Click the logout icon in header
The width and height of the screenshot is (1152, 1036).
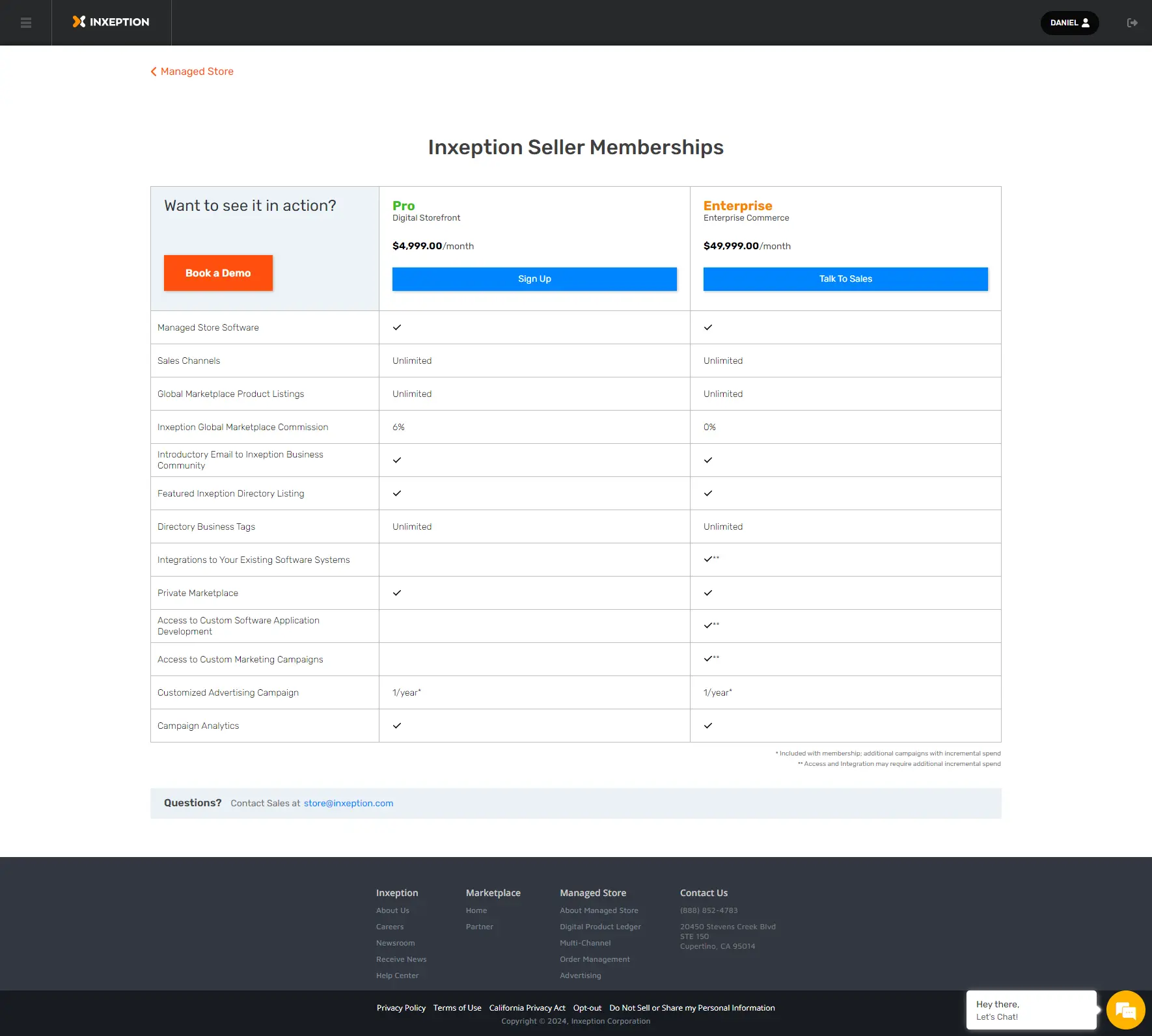pos(1132,23)
